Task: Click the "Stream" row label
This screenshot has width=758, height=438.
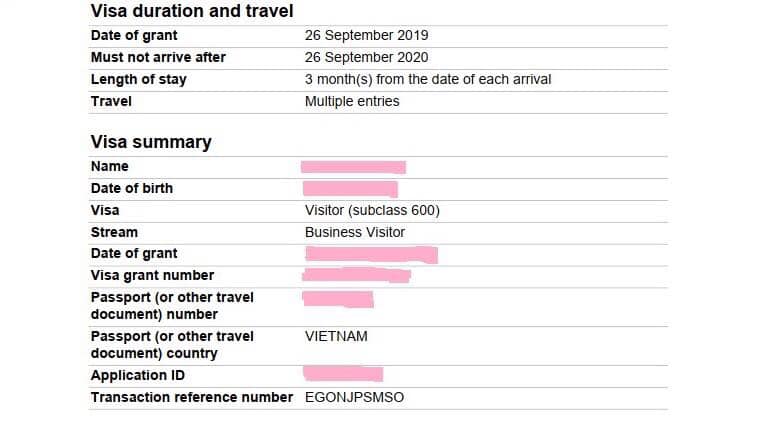Action: pos(114,232)
